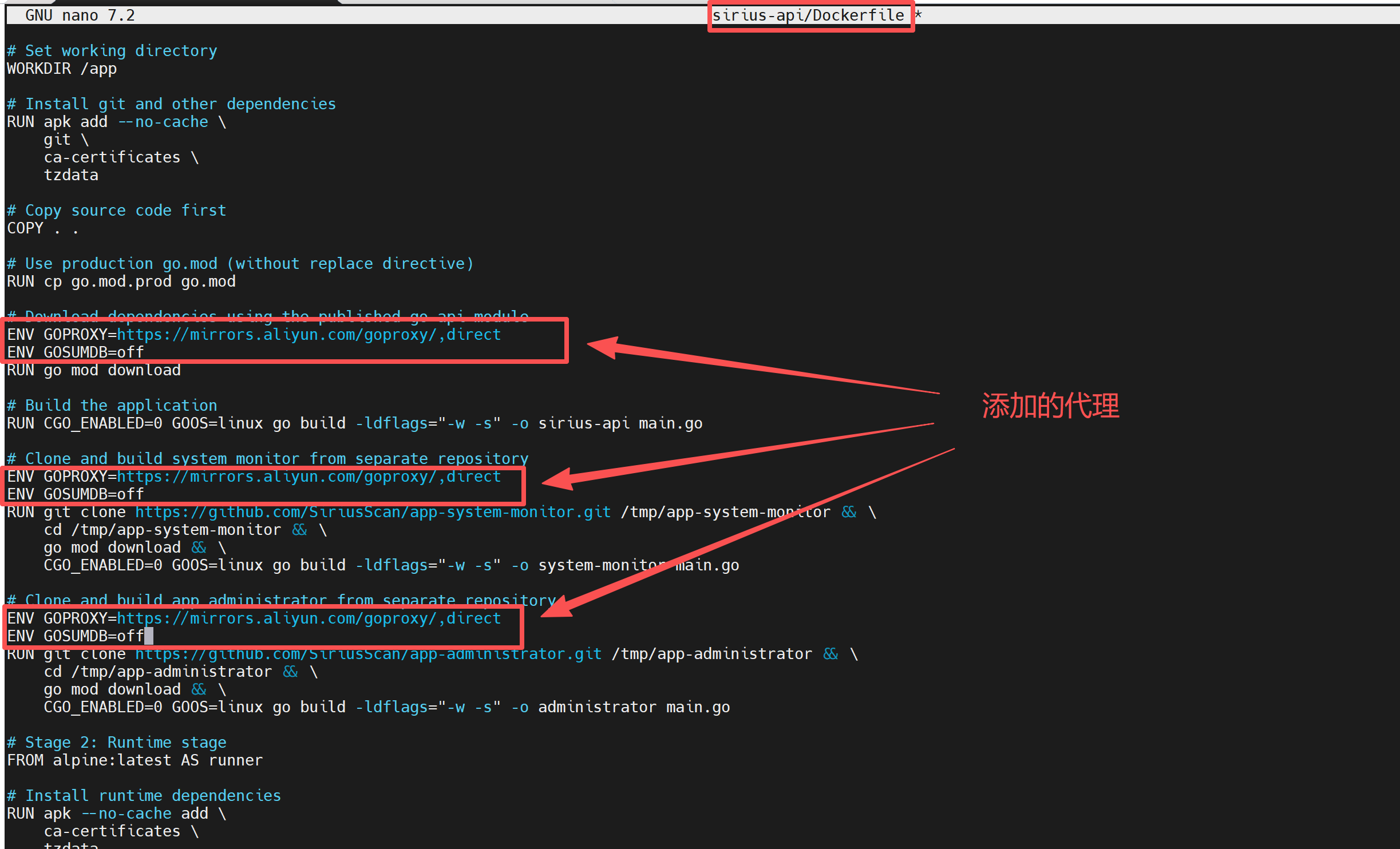Click the '# Install runtime dependencies' comment
Viewport: 1400px width, 849px height.
coord(144,796)
